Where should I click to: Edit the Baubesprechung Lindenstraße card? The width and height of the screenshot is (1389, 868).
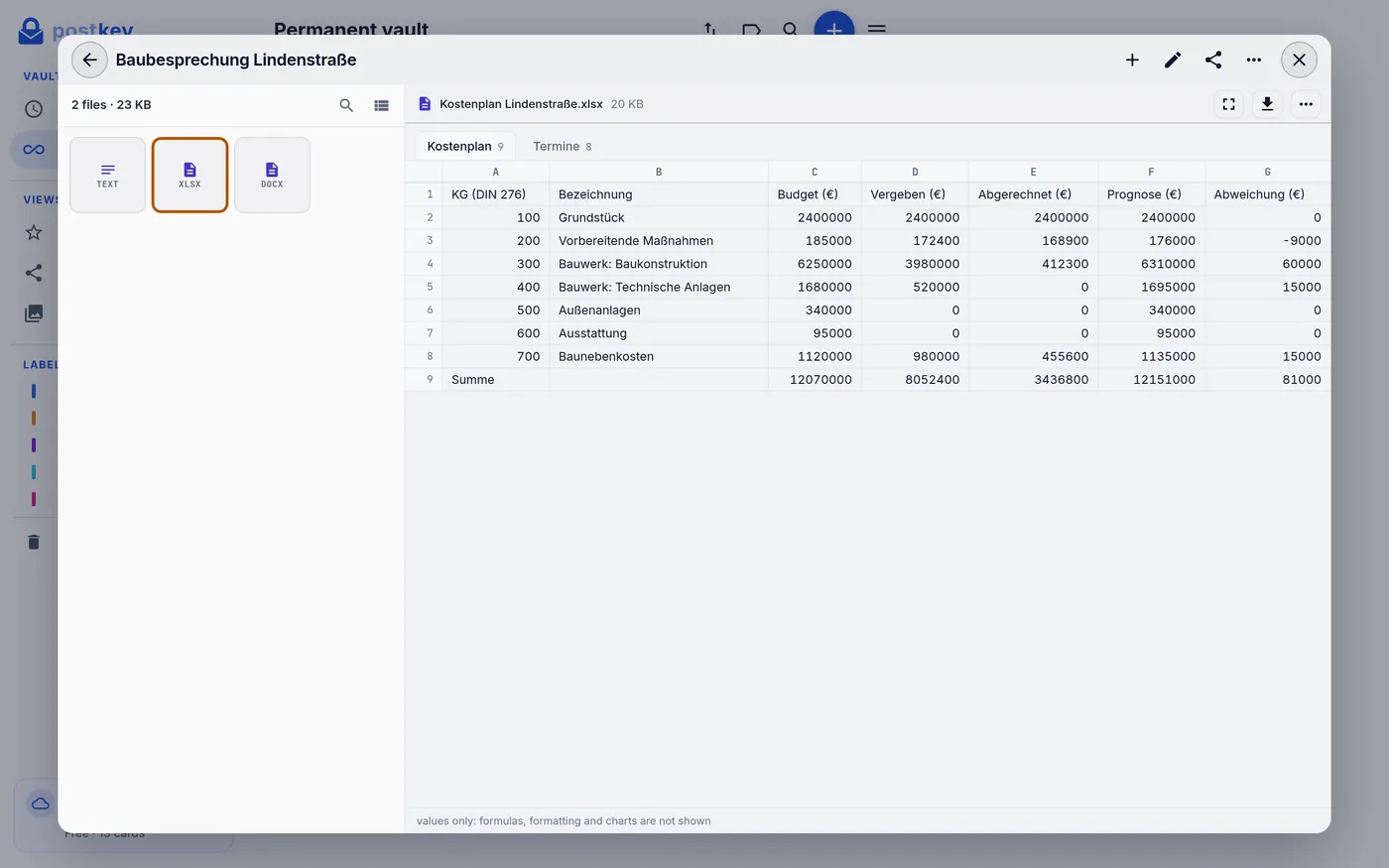[1173, 60]
